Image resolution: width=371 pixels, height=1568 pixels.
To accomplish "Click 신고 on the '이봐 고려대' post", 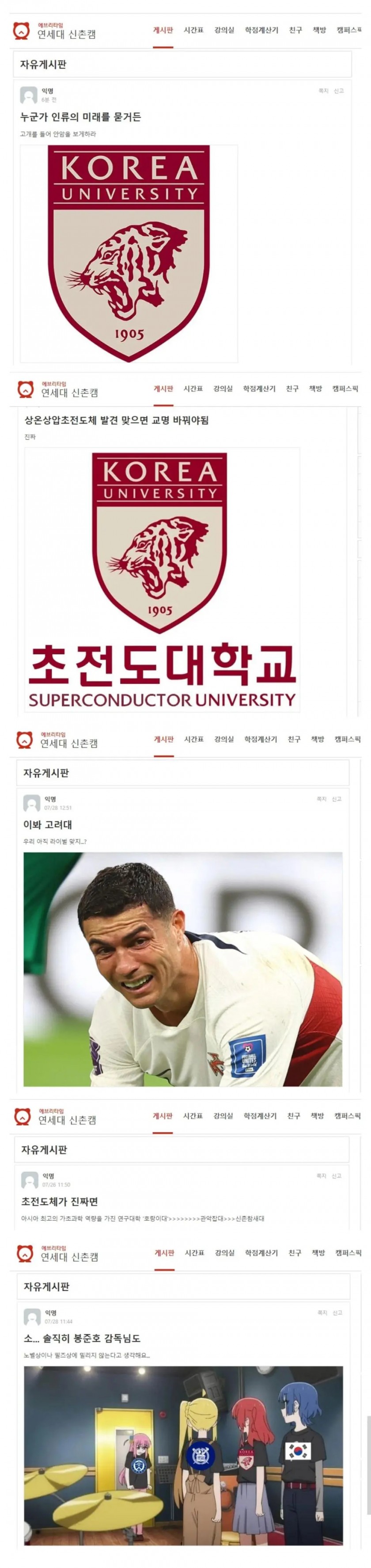I will [x=337, y=799].
